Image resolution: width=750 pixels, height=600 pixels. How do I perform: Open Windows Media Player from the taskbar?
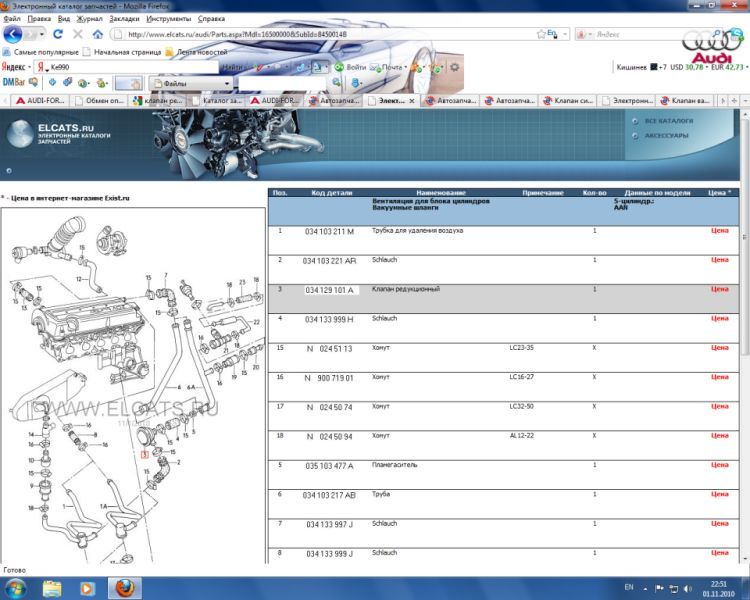point(87,588)
